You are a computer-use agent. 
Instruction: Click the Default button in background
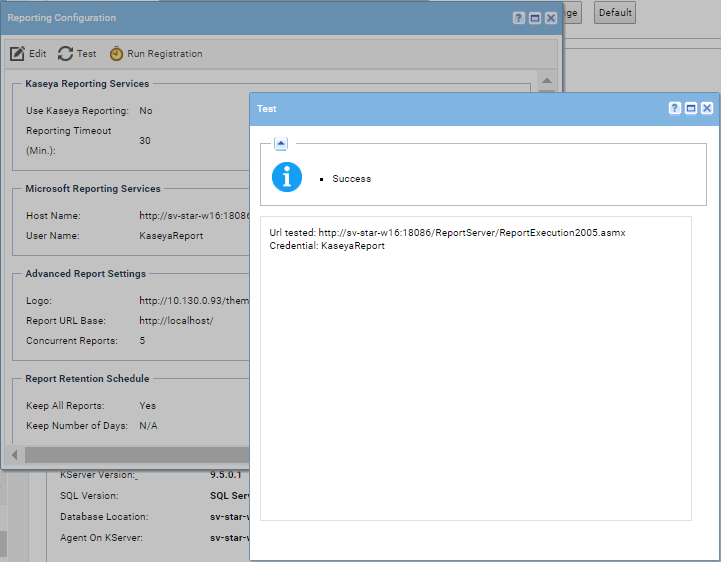[x=615, y=13]
